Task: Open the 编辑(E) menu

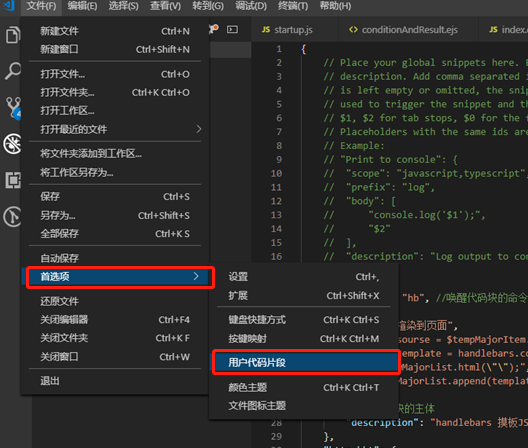Action: click(82, 6)
